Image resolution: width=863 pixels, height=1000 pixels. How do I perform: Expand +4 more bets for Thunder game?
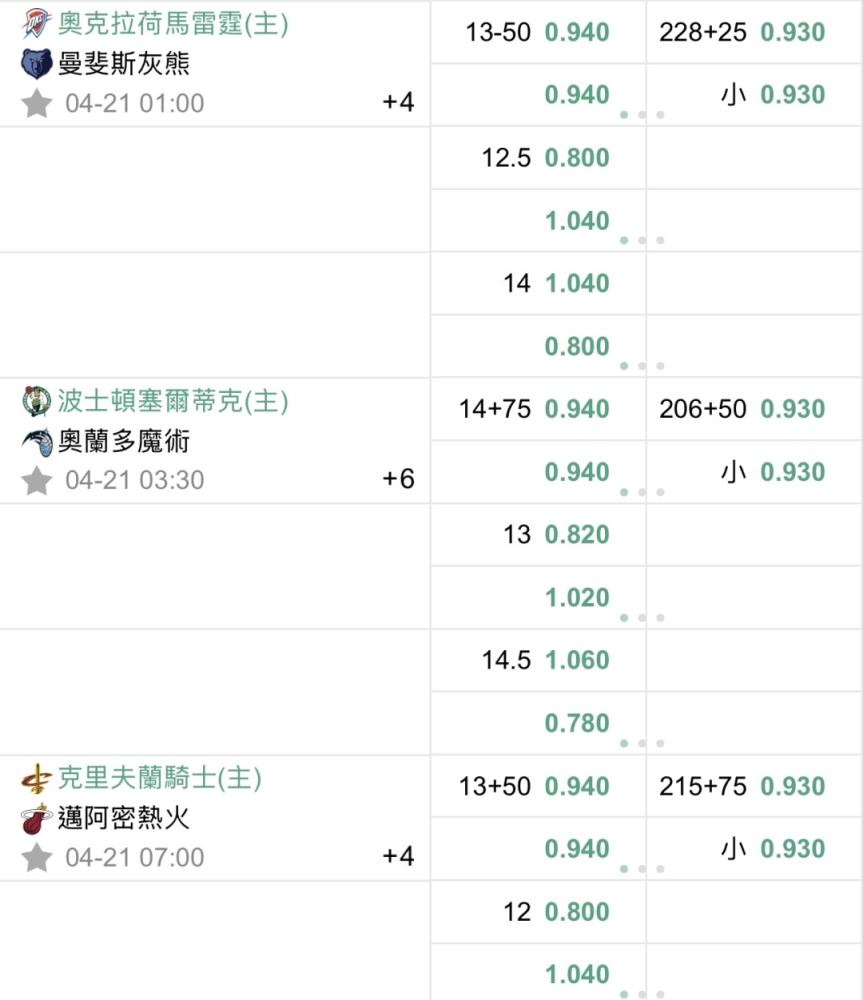pos(398,102)
